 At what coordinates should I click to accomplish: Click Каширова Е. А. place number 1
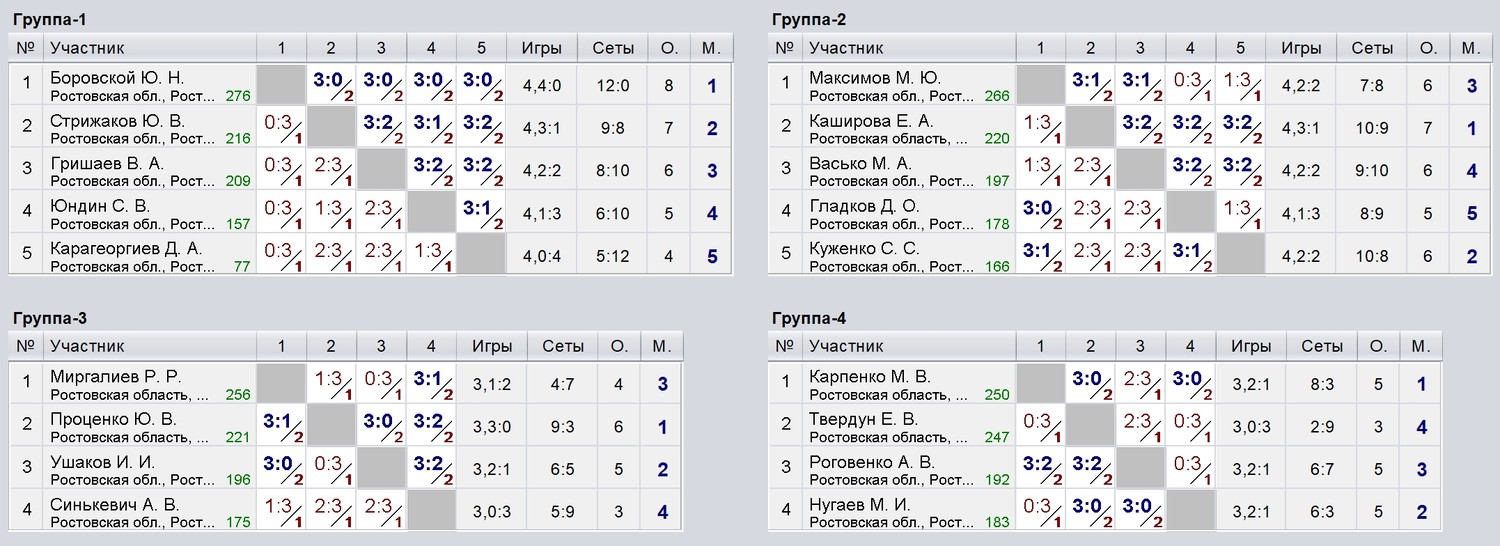point(1471,128)
